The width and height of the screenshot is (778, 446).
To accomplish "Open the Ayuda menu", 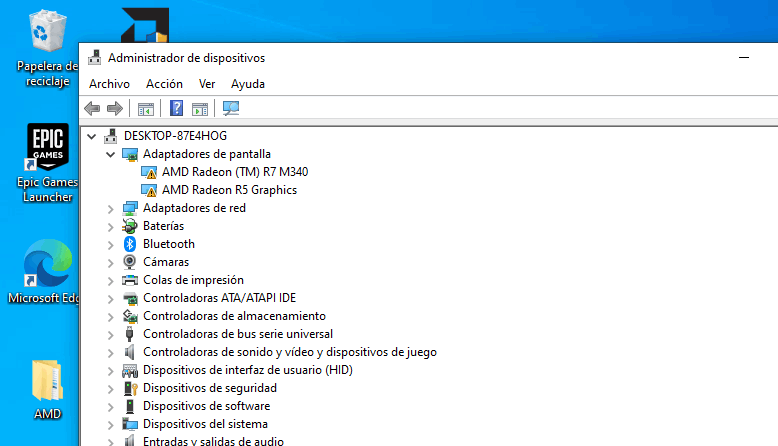I will click(x=248, y=84).
